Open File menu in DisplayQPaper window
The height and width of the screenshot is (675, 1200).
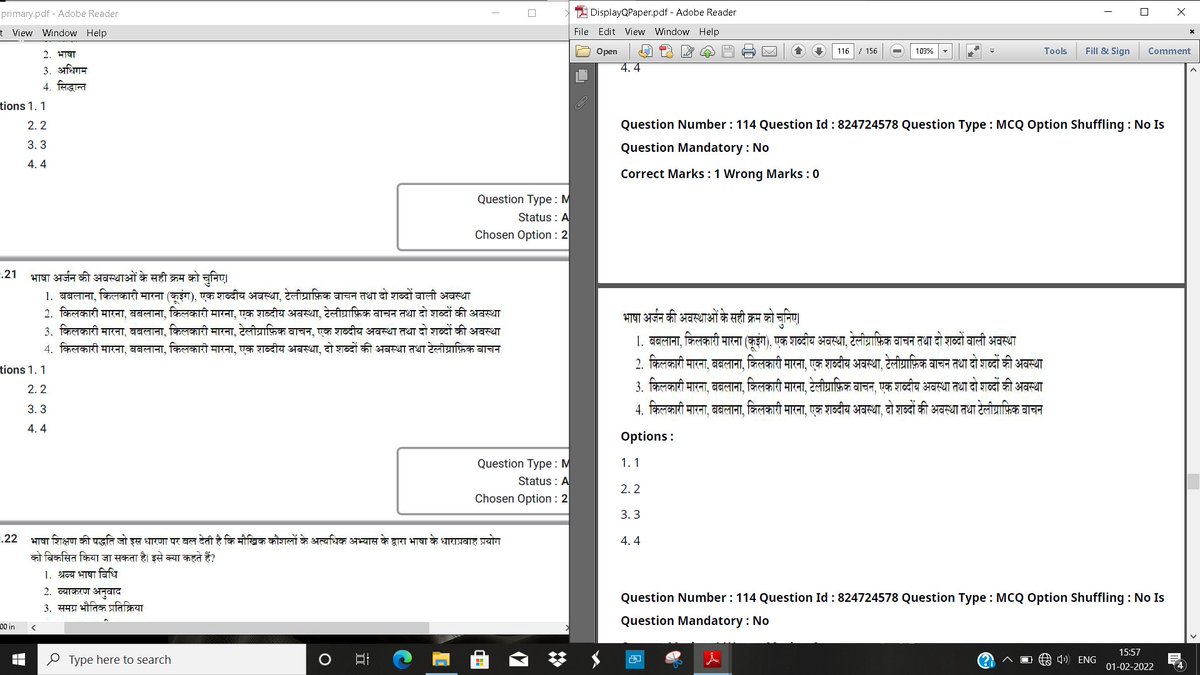click(x=581, y=32)
